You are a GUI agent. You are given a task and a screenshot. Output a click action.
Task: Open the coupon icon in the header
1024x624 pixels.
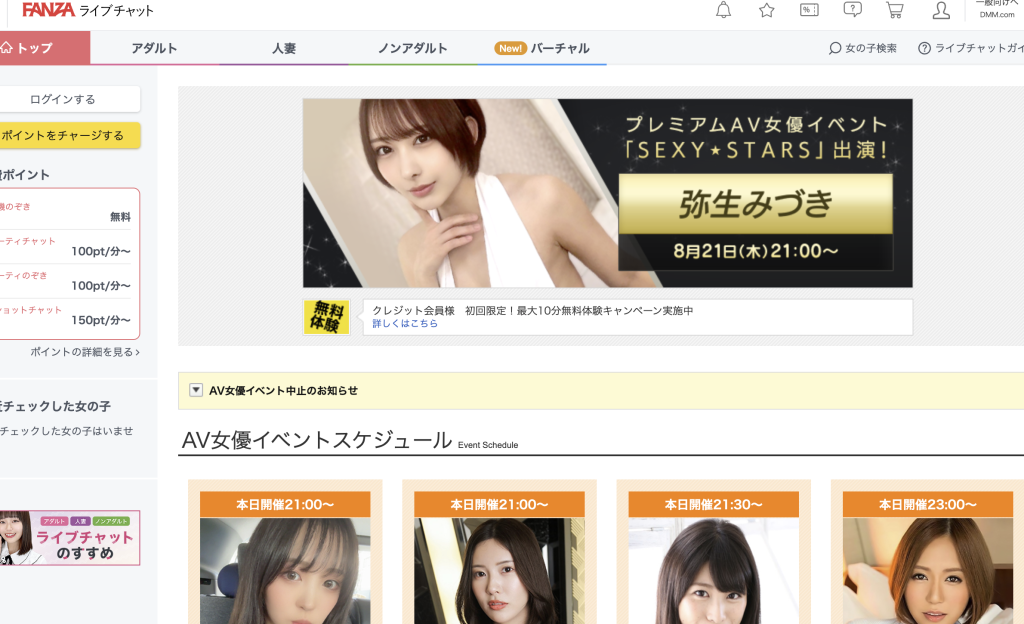(809, 10)
